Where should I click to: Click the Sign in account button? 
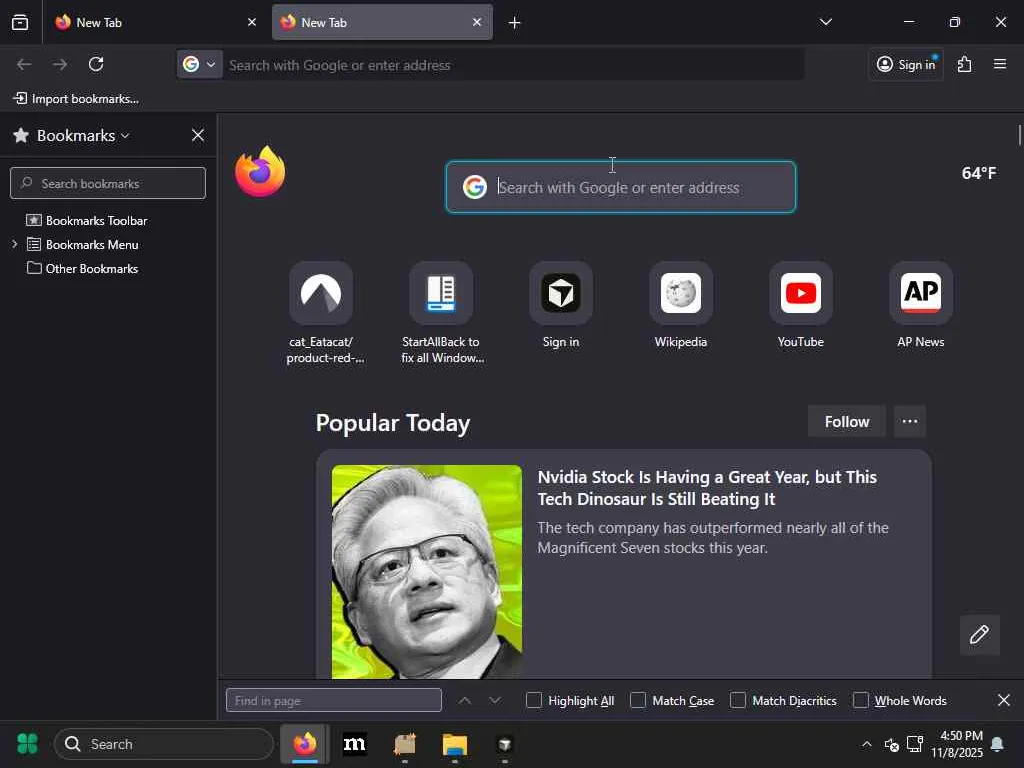coord(906,64)
